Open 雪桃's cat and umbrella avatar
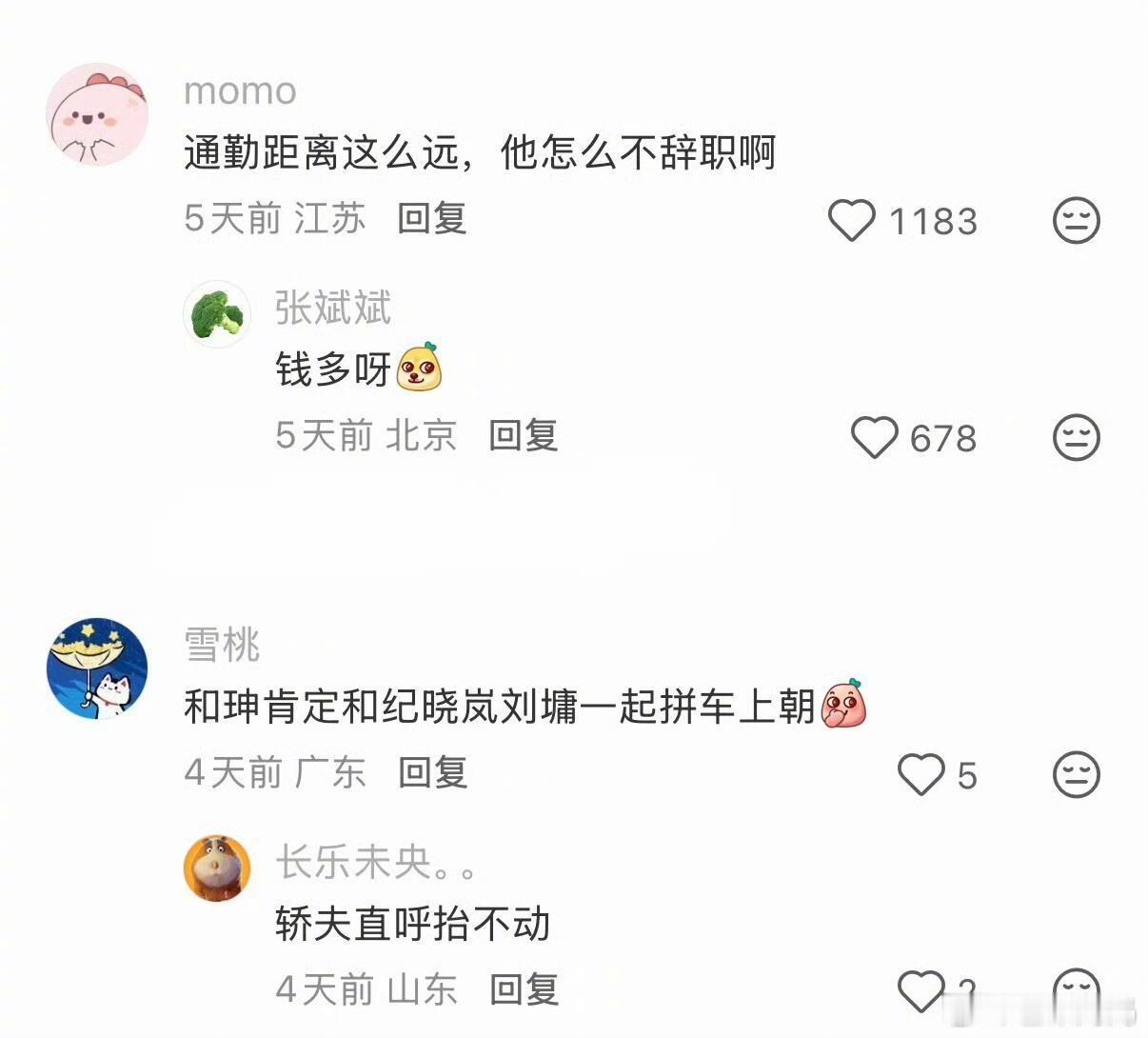The height and width of the screenshot is (1038, 1148). coord(97,669)
